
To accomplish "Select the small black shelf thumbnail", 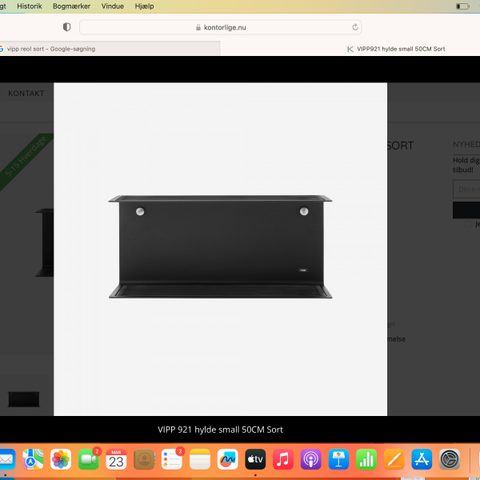I will tap(24, 399).
